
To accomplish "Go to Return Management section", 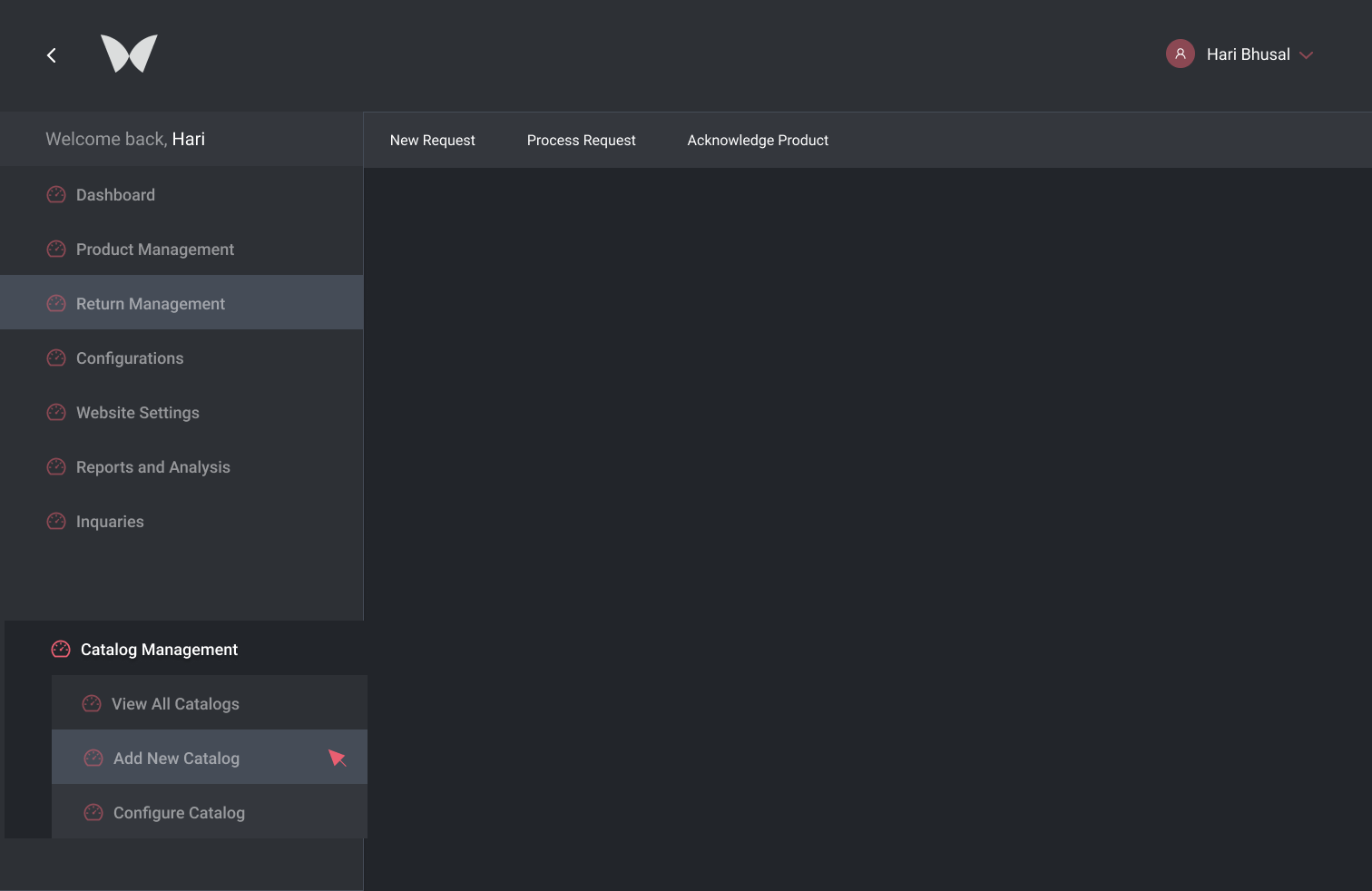I will click(x=151, y=304).
